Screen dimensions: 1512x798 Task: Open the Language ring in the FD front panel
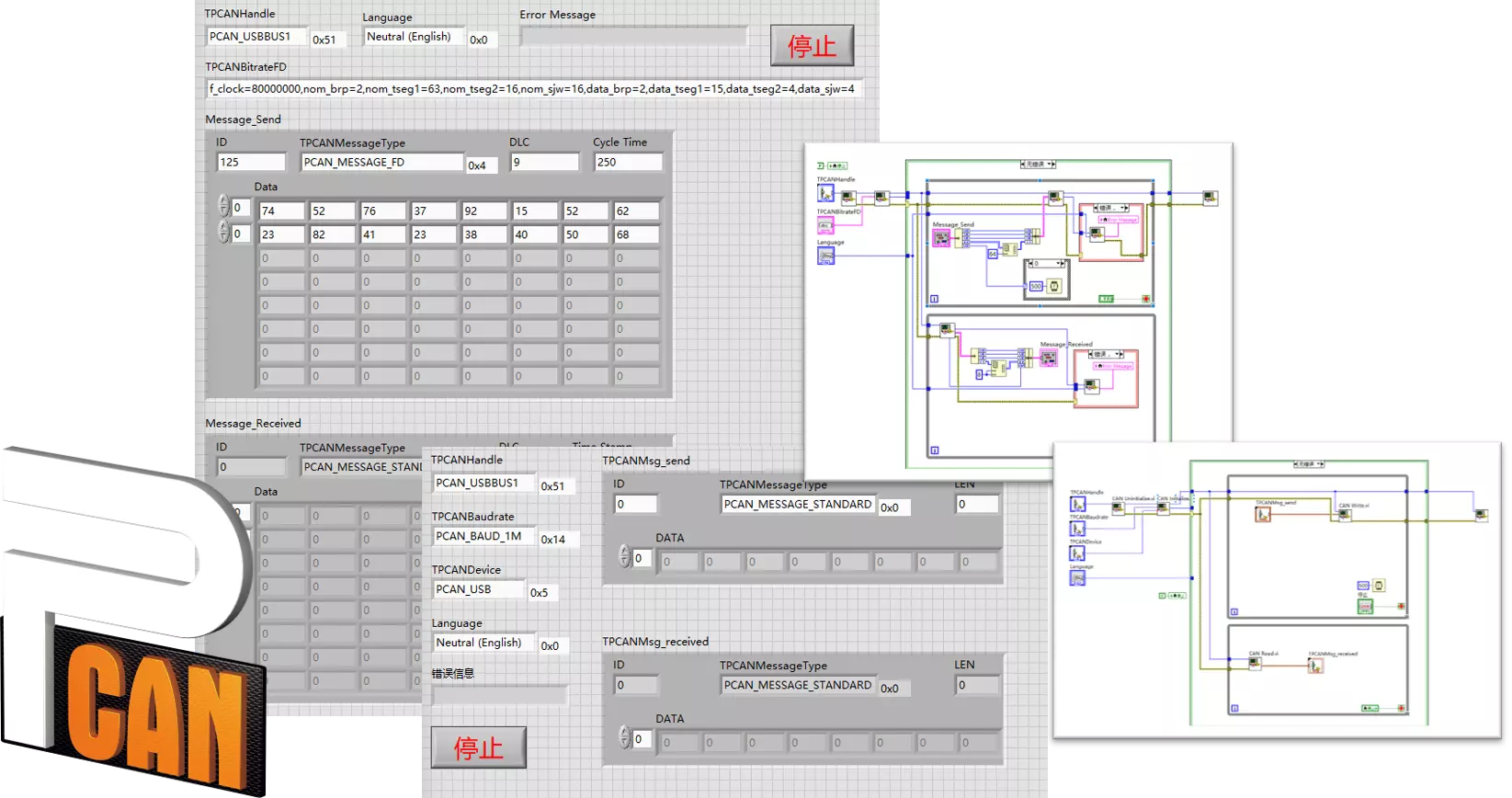(414, 37)
